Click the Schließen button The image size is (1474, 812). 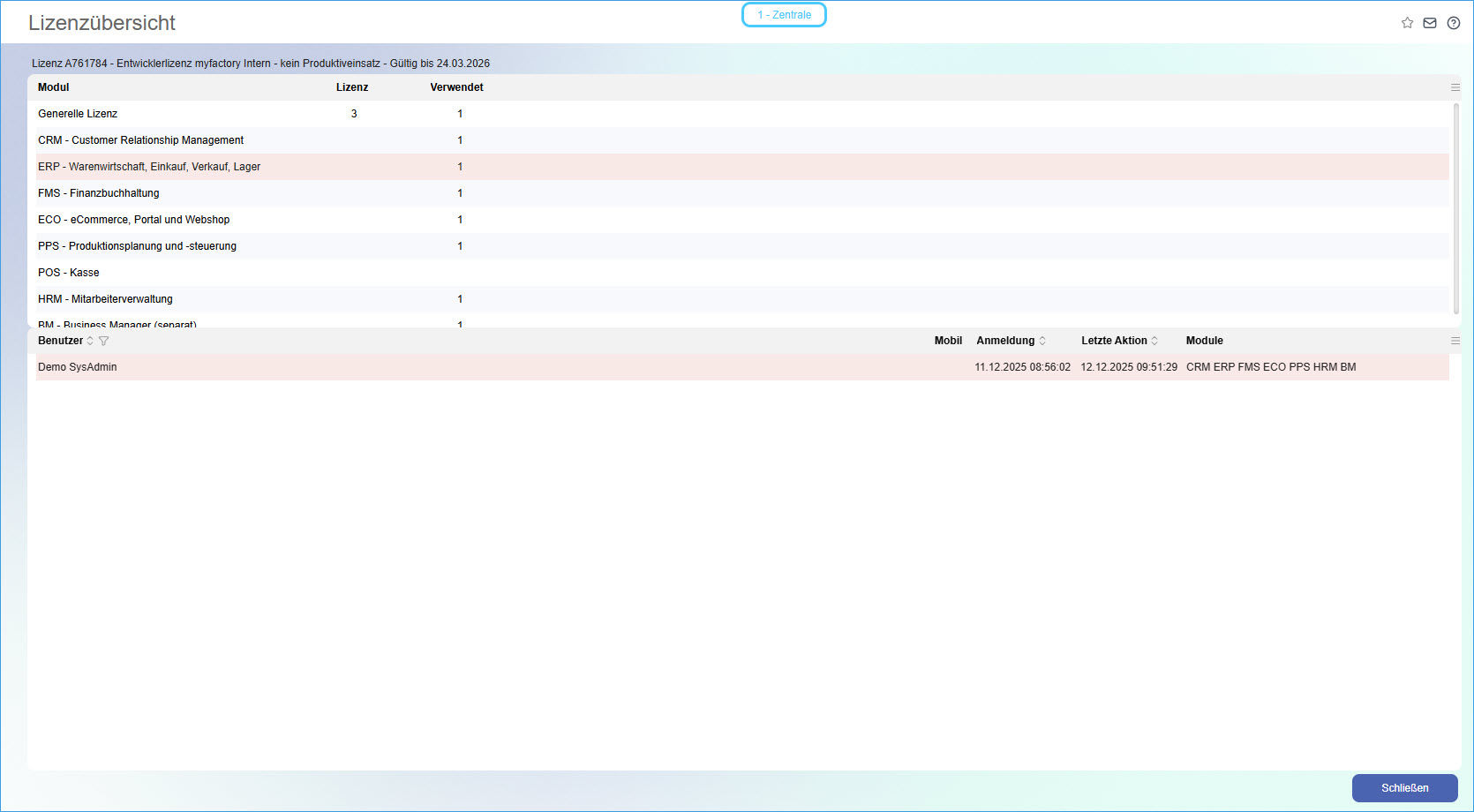1404,788
